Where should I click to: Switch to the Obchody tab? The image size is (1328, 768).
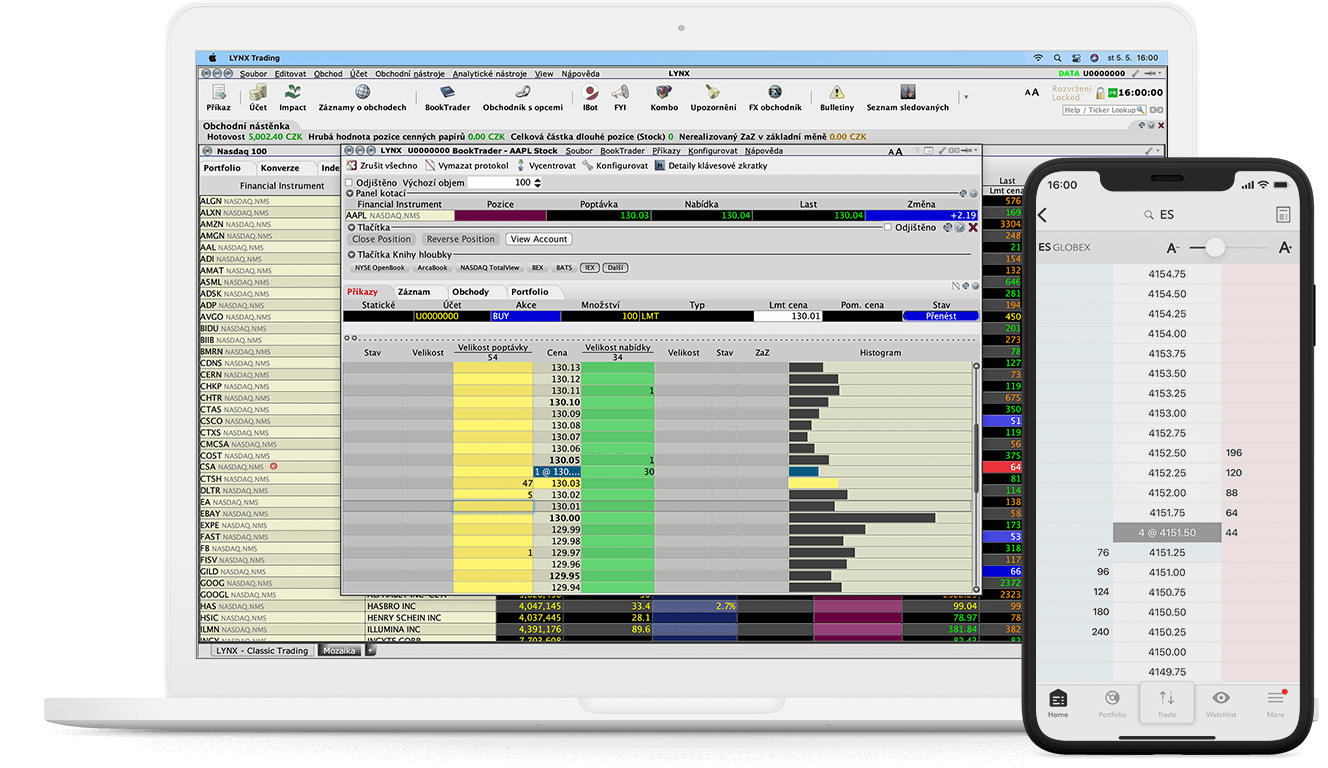tap(470, 292)
